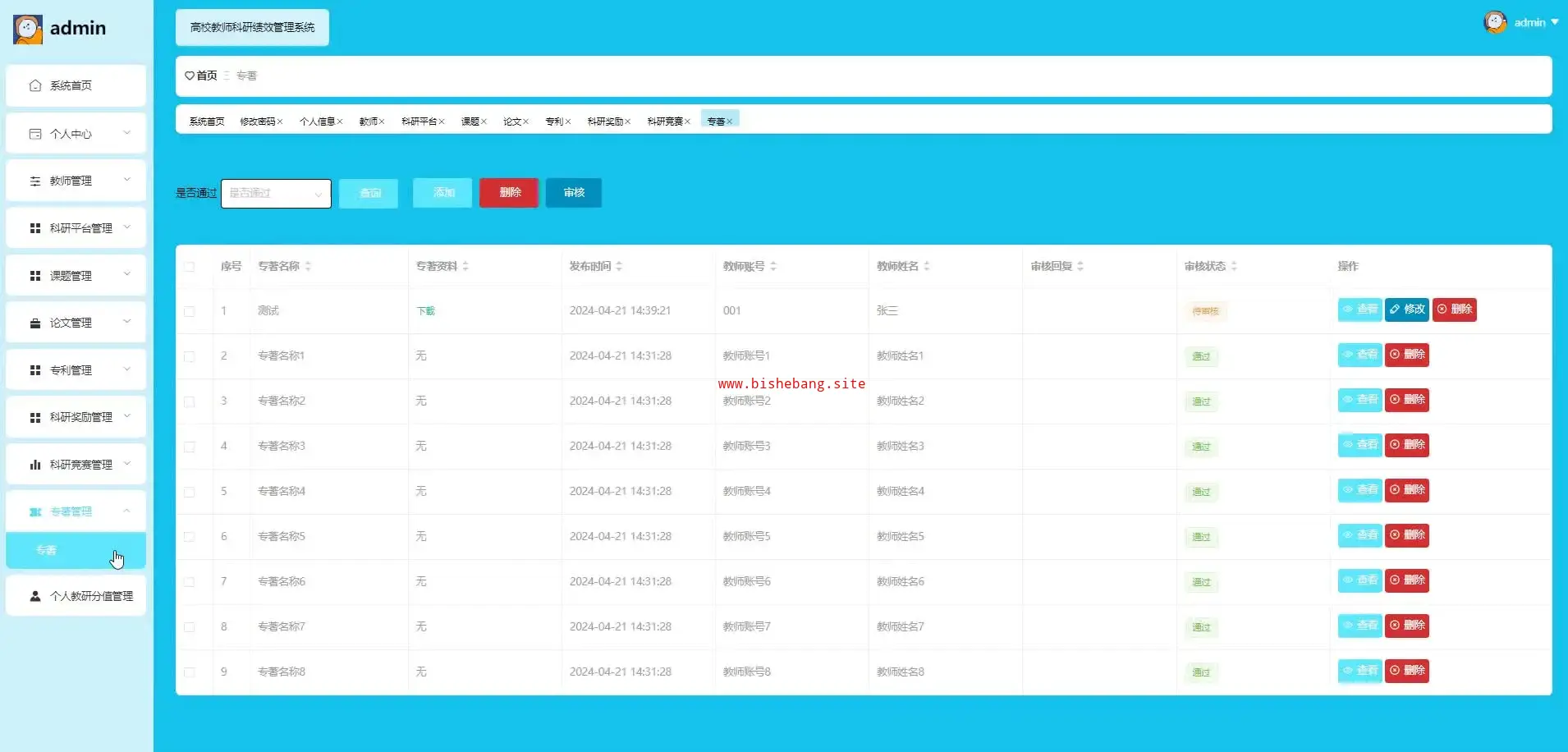This screenshot has height=752, width=1568.
Task: Sort table by 审核回复 column arrows
Action: click(1080, 266)
